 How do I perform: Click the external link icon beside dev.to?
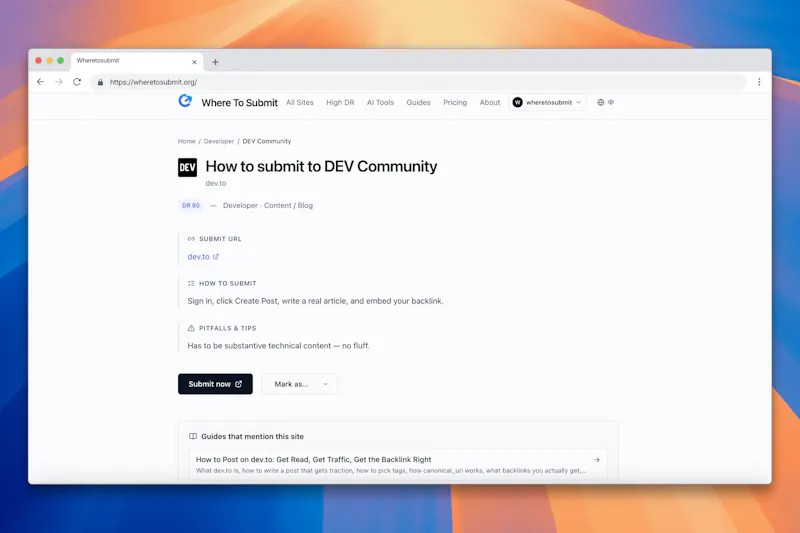pos(216,257)
